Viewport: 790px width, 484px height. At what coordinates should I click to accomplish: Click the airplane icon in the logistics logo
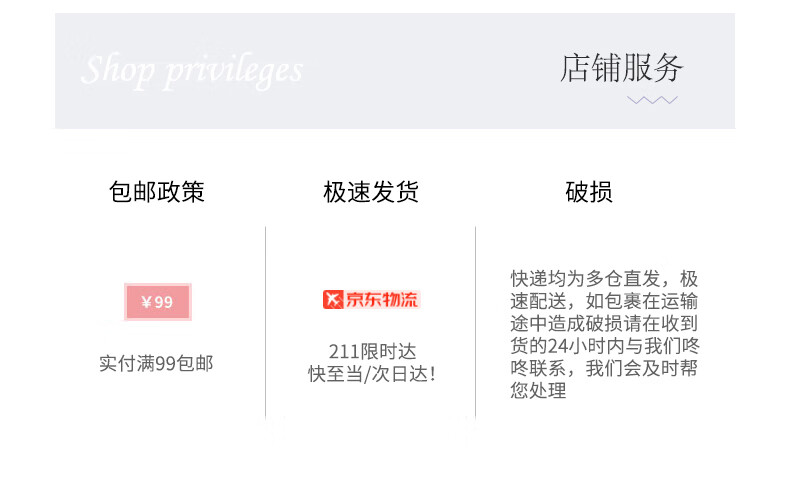click(x=333, y=300)
